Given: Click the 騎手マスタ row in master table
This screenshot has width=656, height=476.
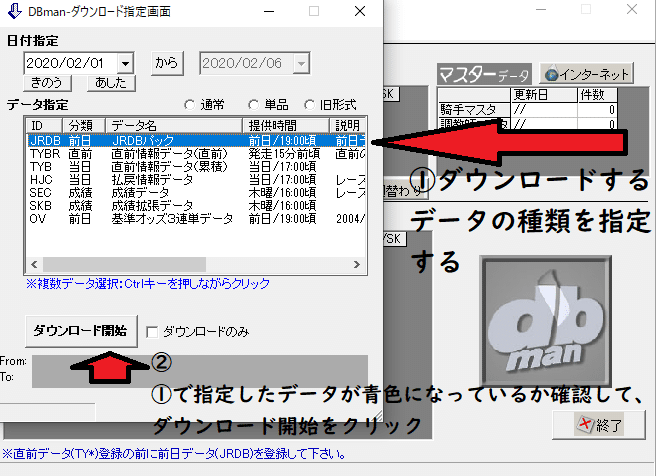Looking at the screenshot, I should [527, 110].
